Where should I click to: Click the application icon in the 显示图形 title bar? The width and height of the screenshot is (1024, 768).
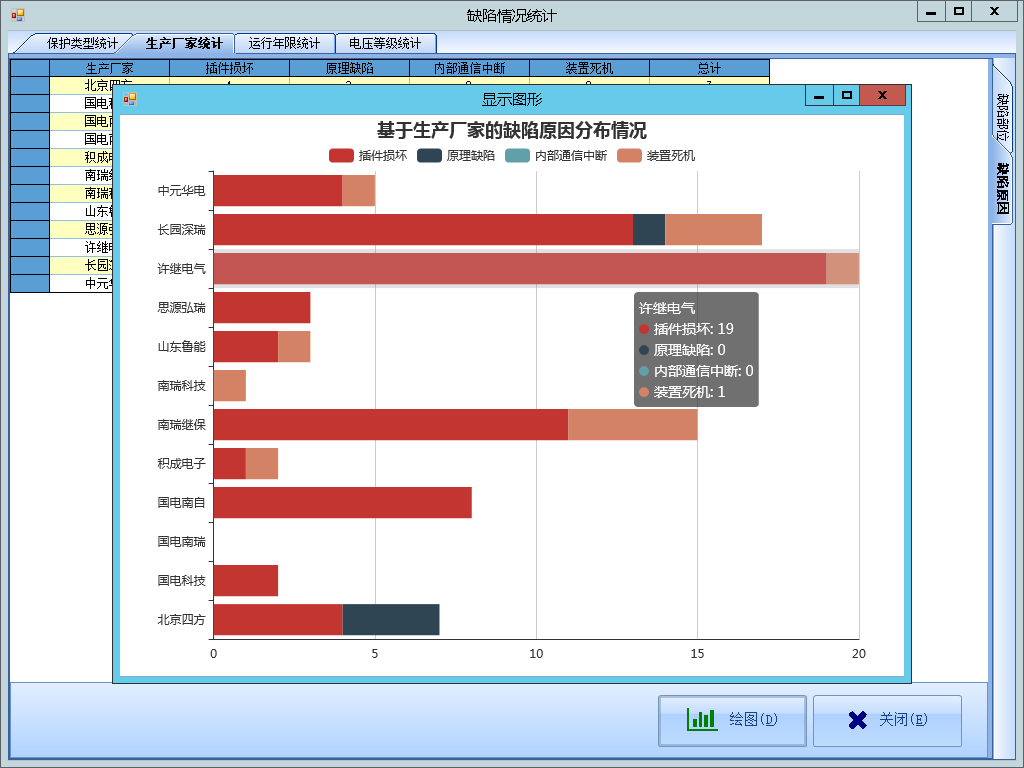pyautogui.click(x=128, y=94)
